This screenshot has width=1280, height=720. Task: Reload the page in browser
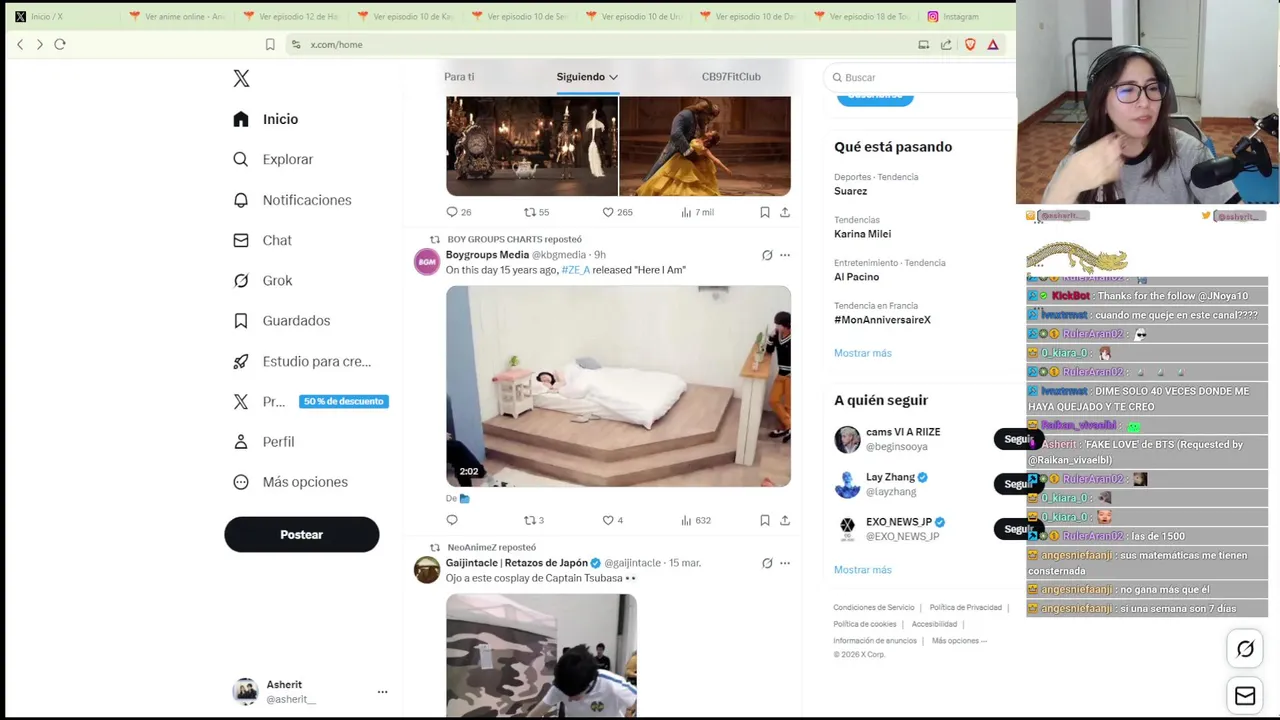coord(60,44)
